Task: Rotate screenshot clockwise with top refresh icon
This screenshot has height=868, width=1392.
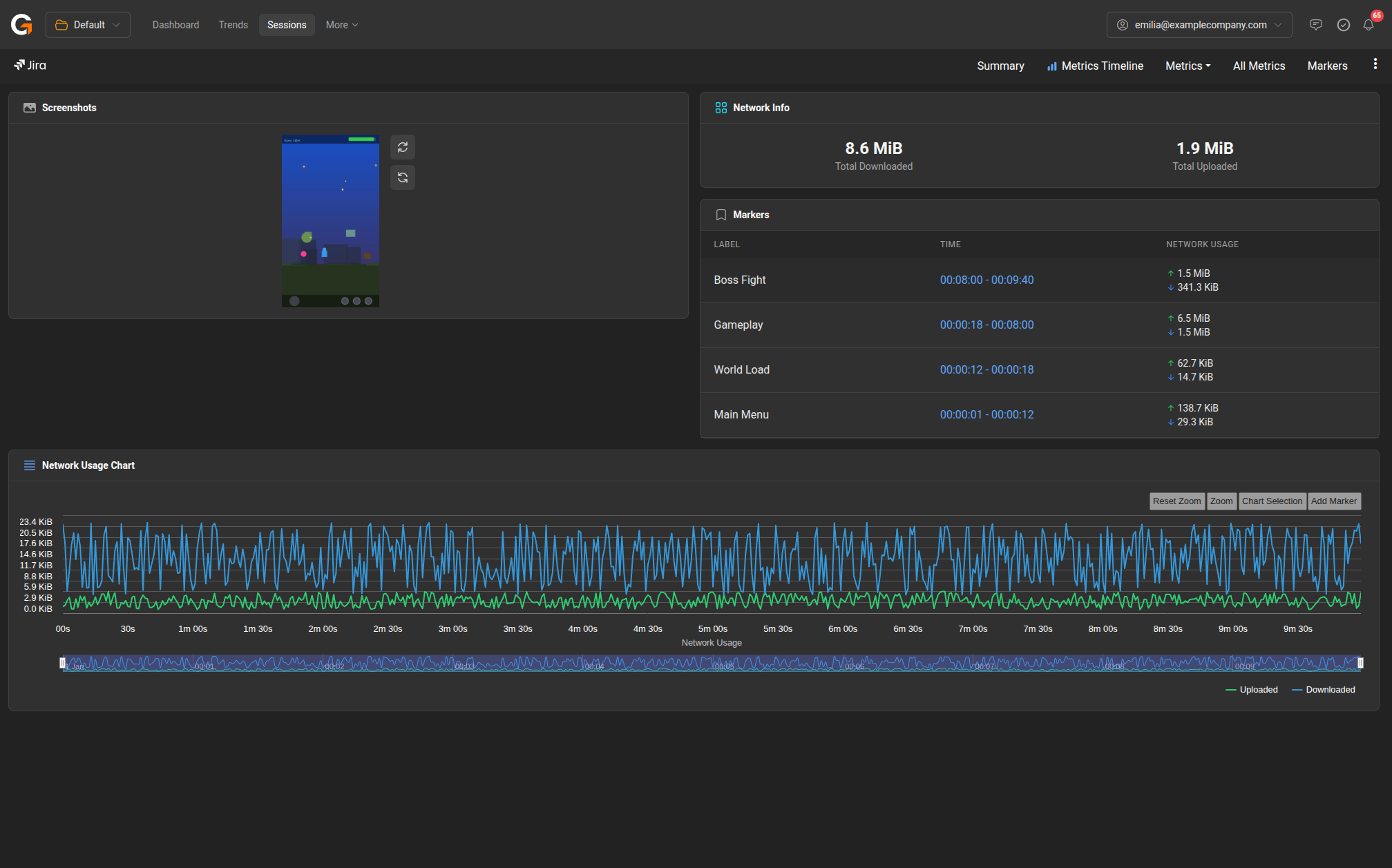Action: point(403,147)
